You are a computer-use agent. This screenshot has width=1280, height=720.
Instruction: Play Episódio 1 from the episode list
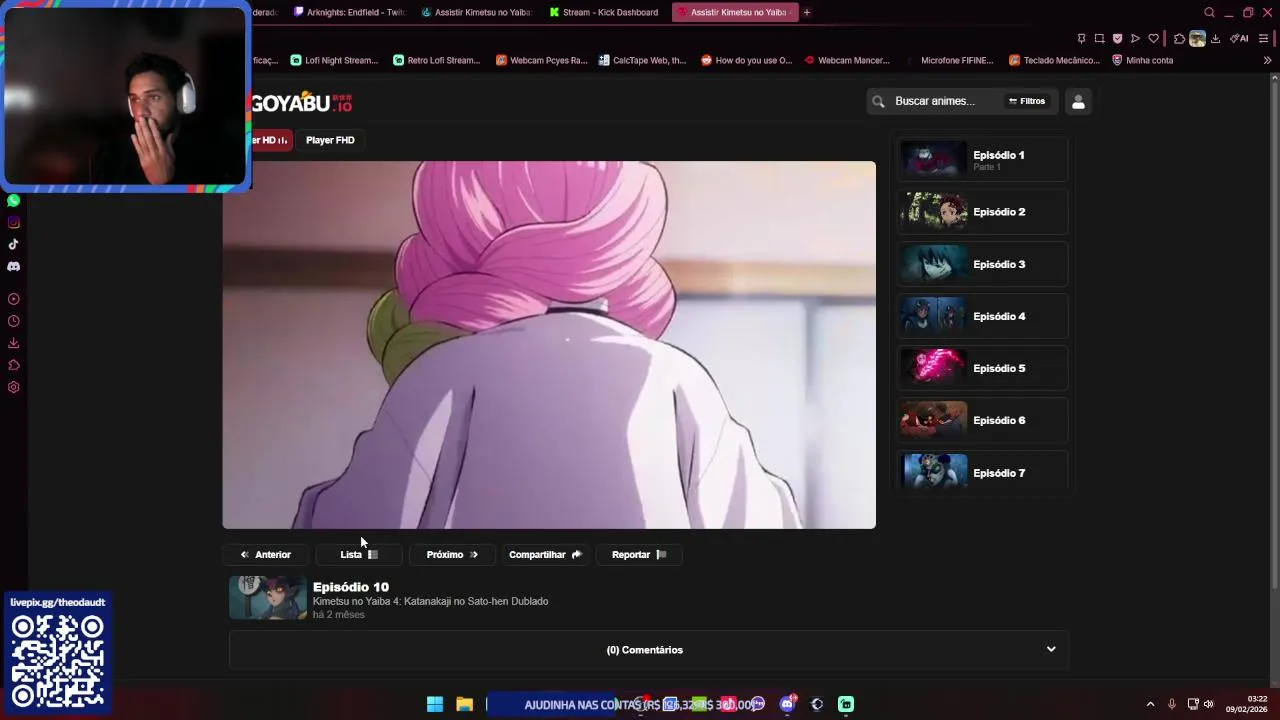click(x=982, y=159)
